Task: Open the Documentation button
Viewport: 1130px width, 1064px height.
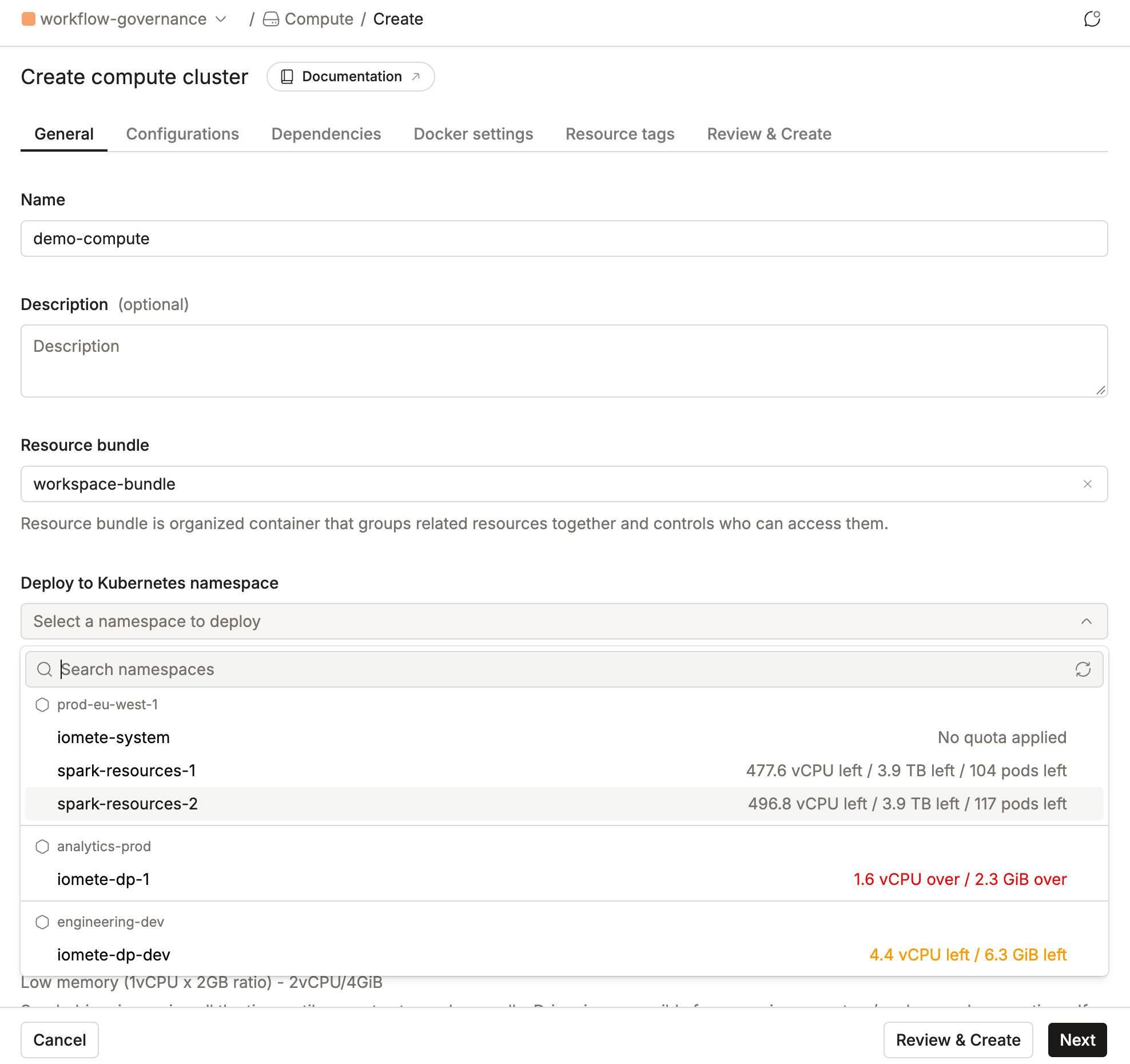Action: point(351,77)
